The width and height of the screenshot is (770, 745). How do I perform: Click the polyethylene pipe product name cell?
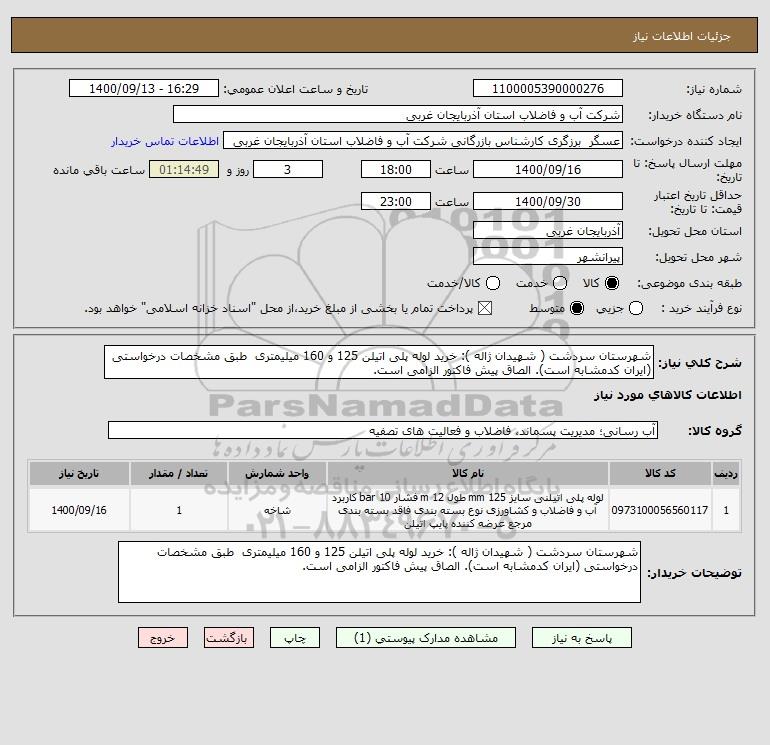tap(468, 510)
